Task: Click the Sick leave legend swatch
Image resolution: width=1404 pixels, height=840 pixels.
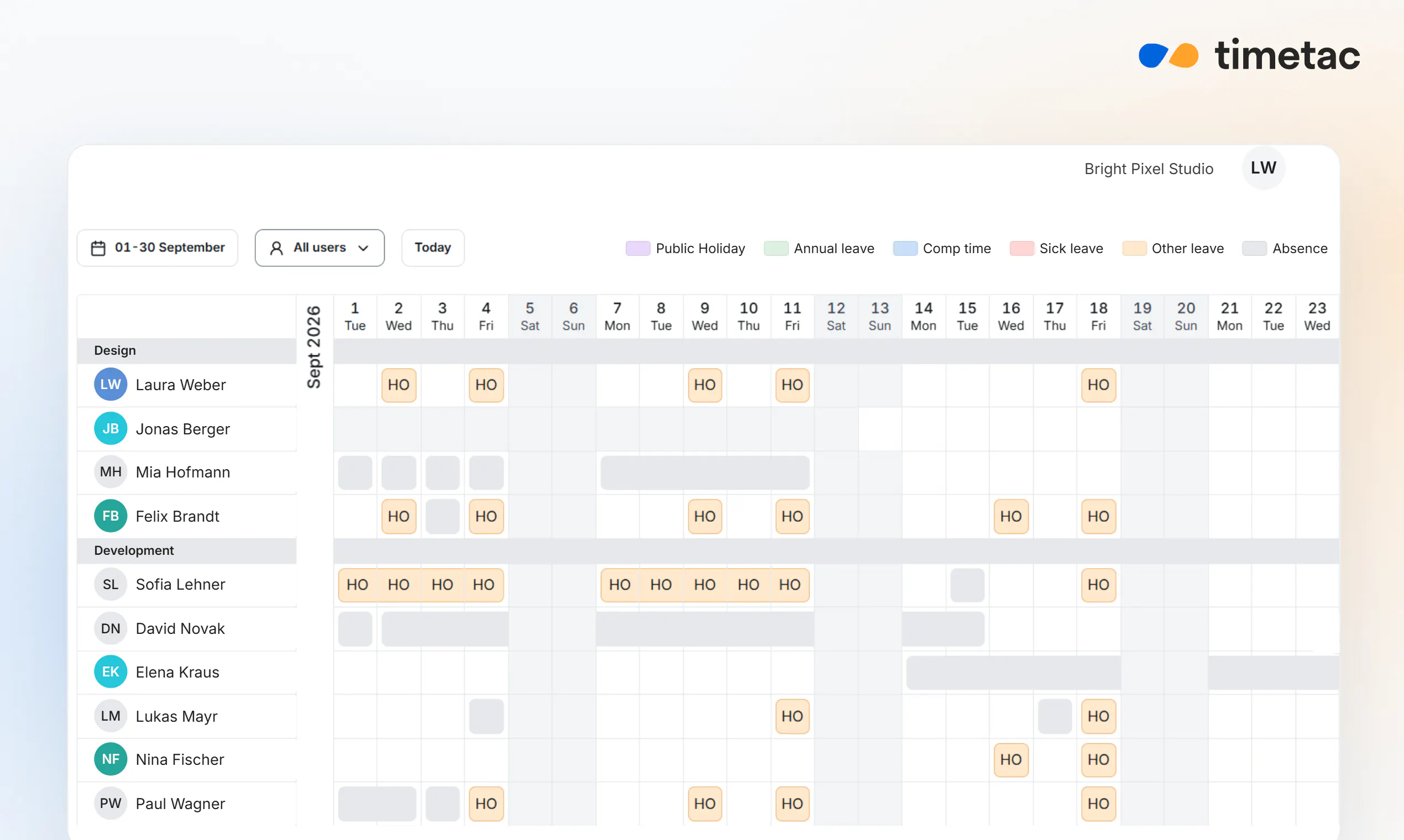Action: (1021, 249)
